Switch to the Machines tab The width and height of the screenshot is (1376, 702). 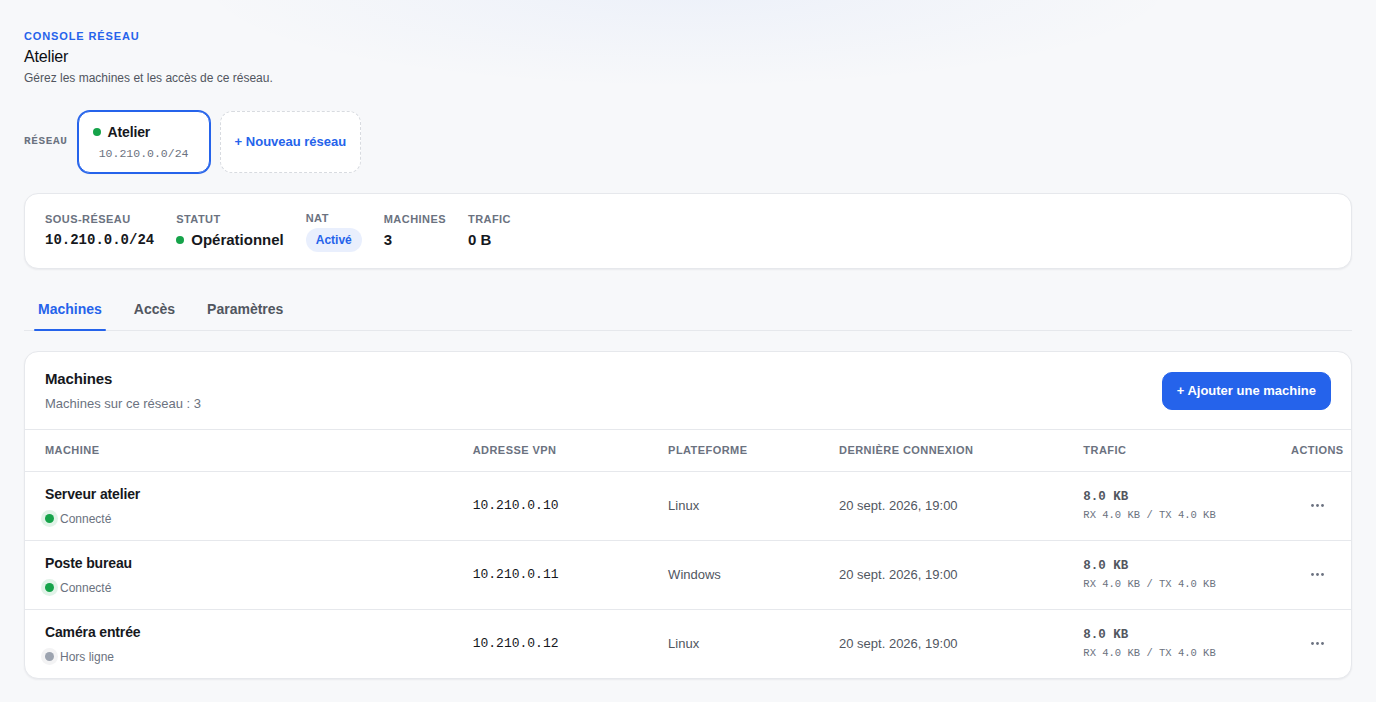(70, 309)
